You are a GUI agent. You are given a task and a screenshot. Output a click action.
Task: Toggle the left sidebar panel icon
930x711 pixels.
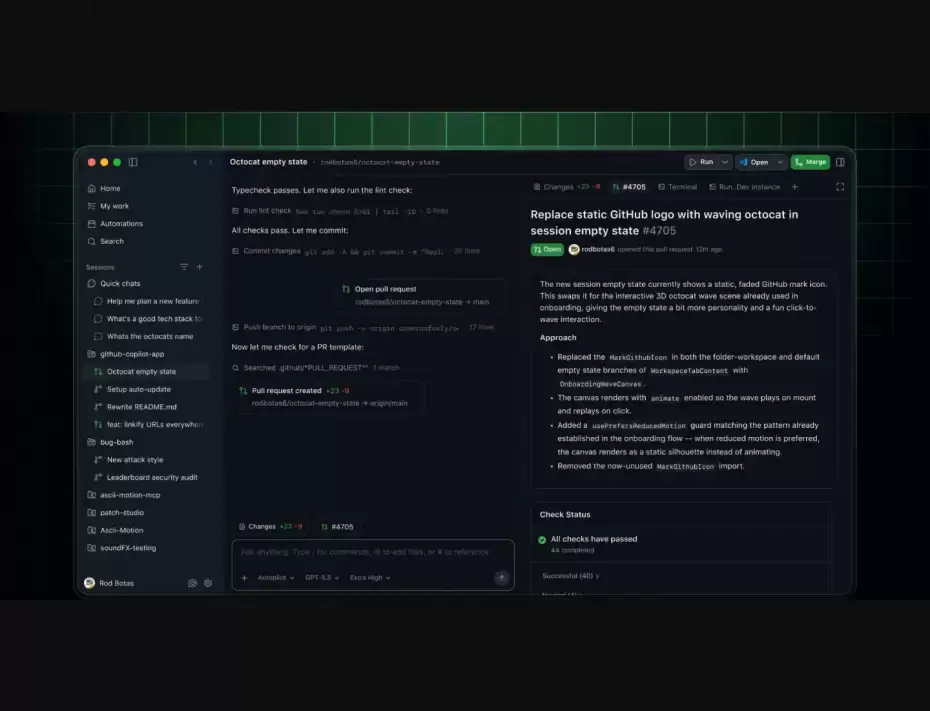133,162
